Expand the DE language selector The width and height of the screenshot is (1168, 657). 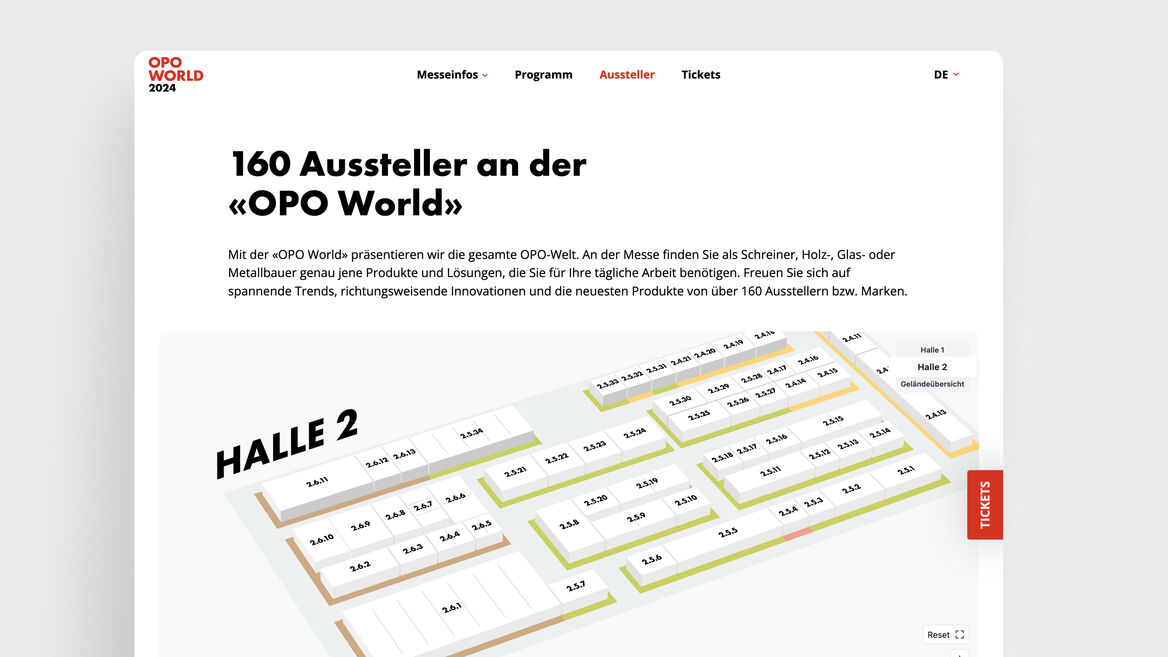[946, 74]
